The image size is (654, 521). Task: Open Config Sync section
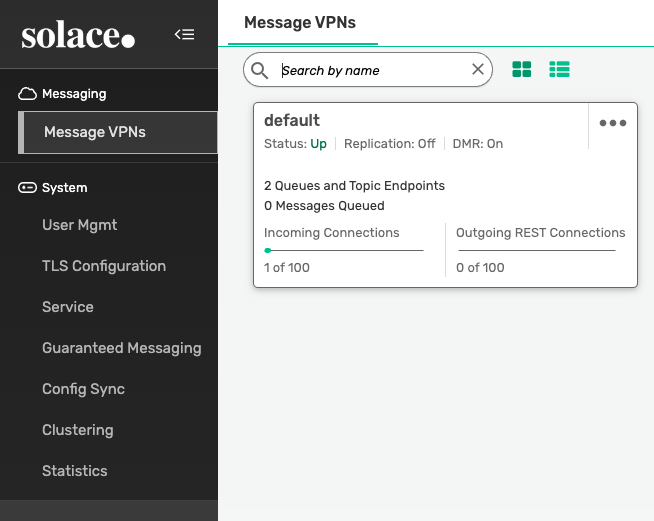[83, 389]
